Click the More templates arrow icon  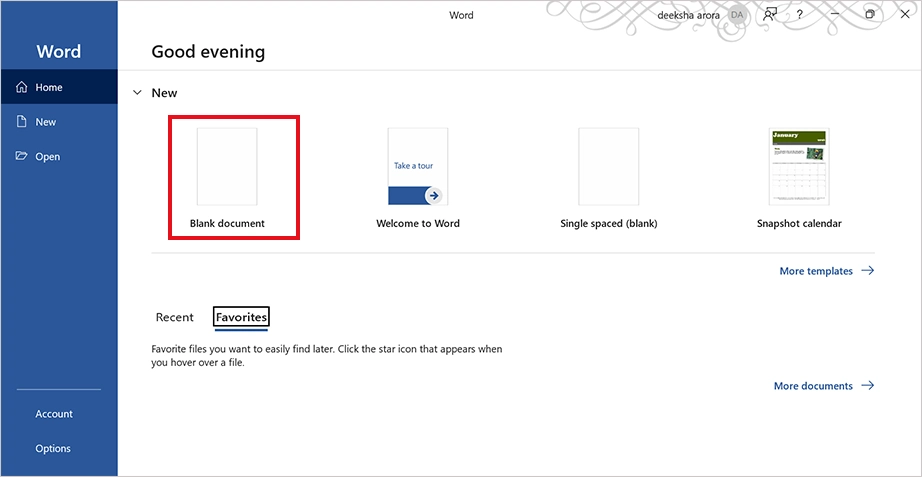[868, 271]
